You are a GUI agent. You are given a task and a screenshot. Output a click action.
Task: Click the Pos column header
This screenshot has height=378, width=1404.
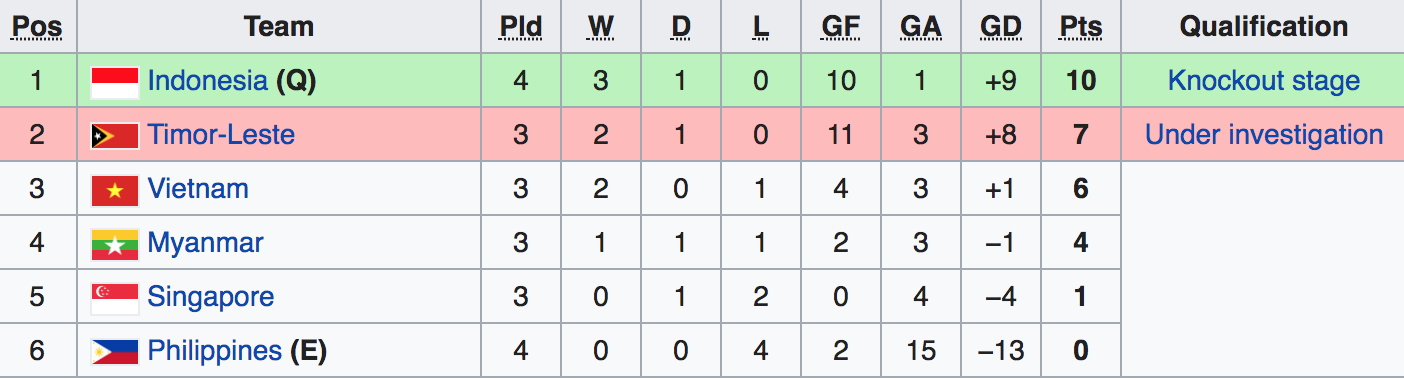click(37, 27)
